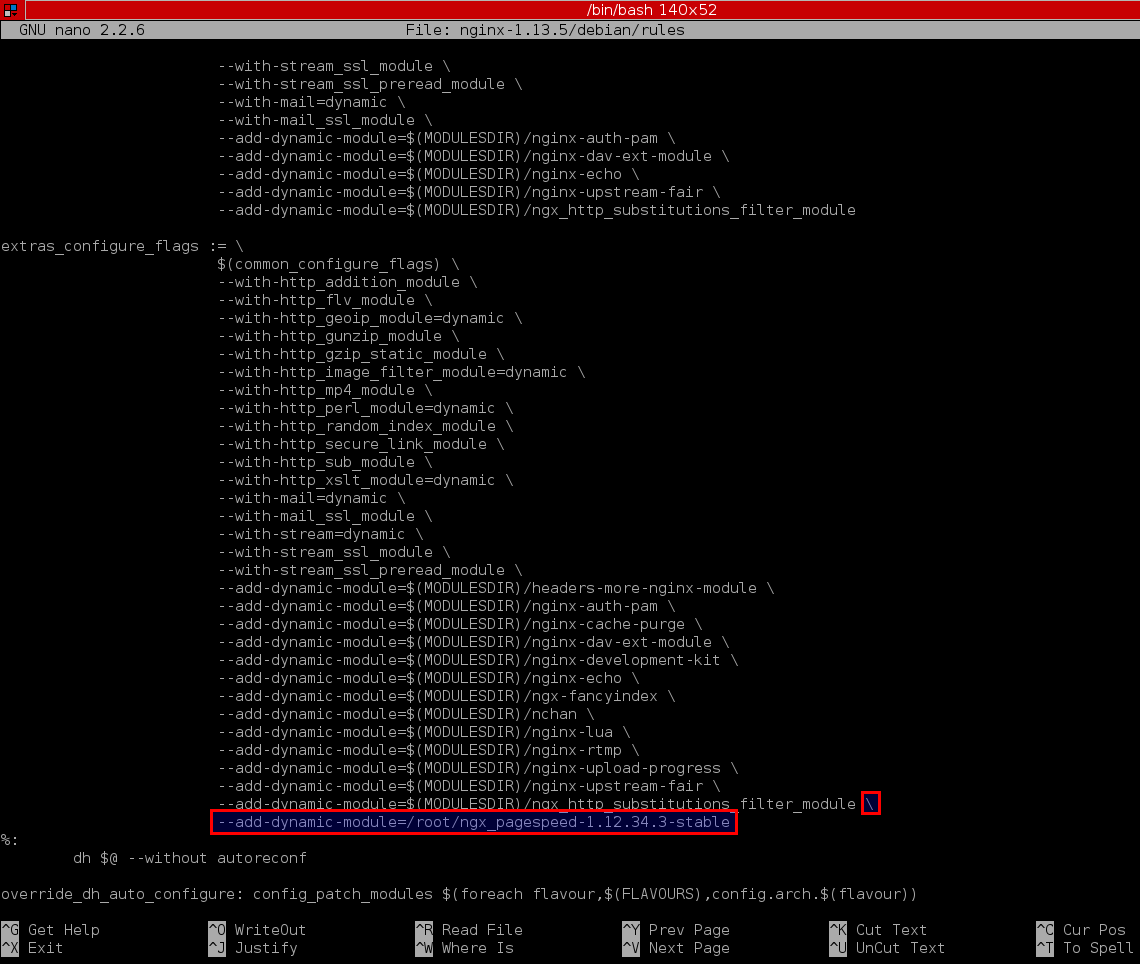Click the ^V Next Page shortcut
This screenshot has height=964, width=1140.
676,948
